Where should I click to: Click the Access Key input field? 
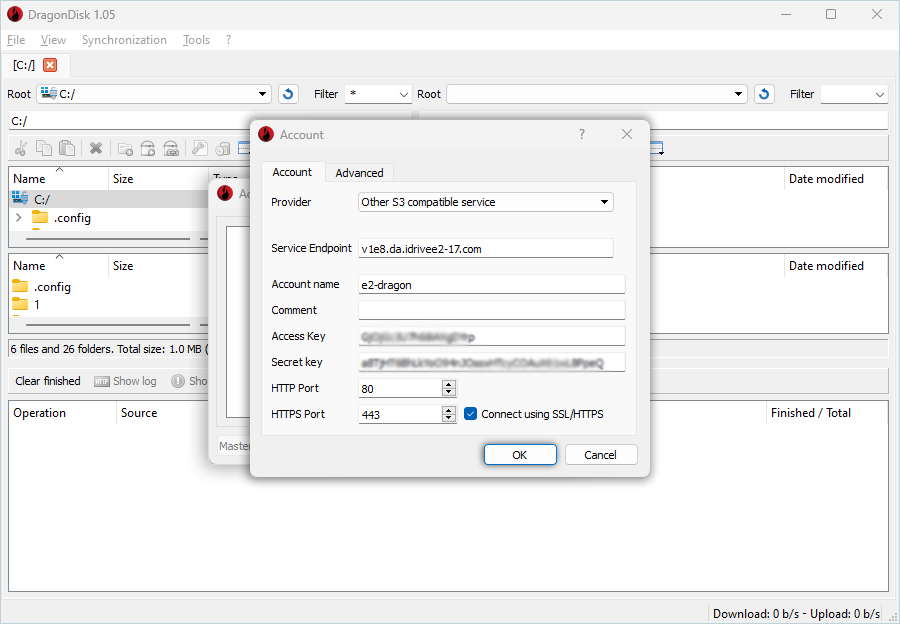click(491, 336)
